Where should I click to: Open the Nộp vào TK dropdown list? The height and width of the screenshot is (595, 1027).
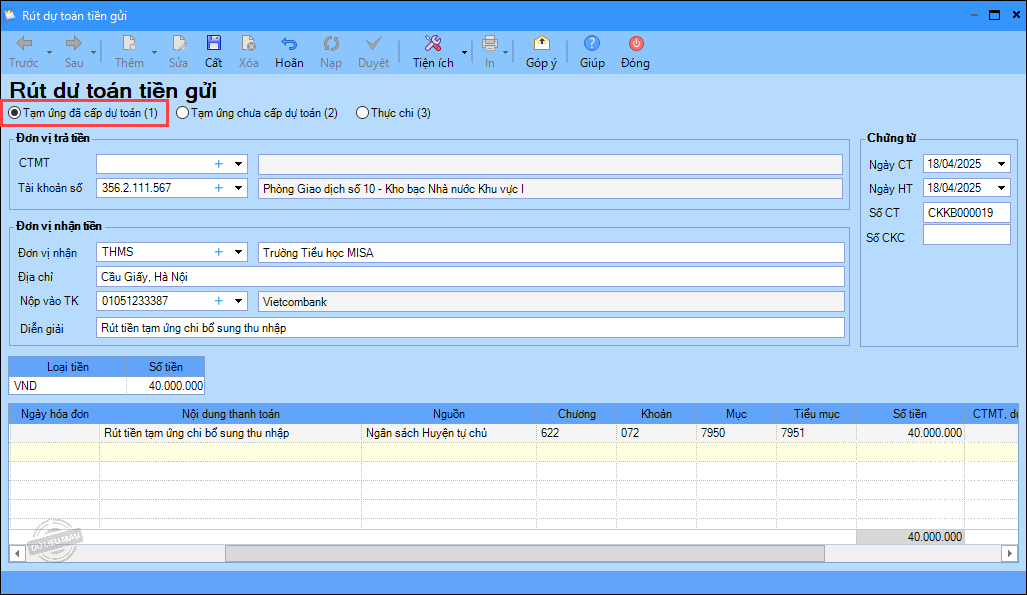[x=238, y=301]
